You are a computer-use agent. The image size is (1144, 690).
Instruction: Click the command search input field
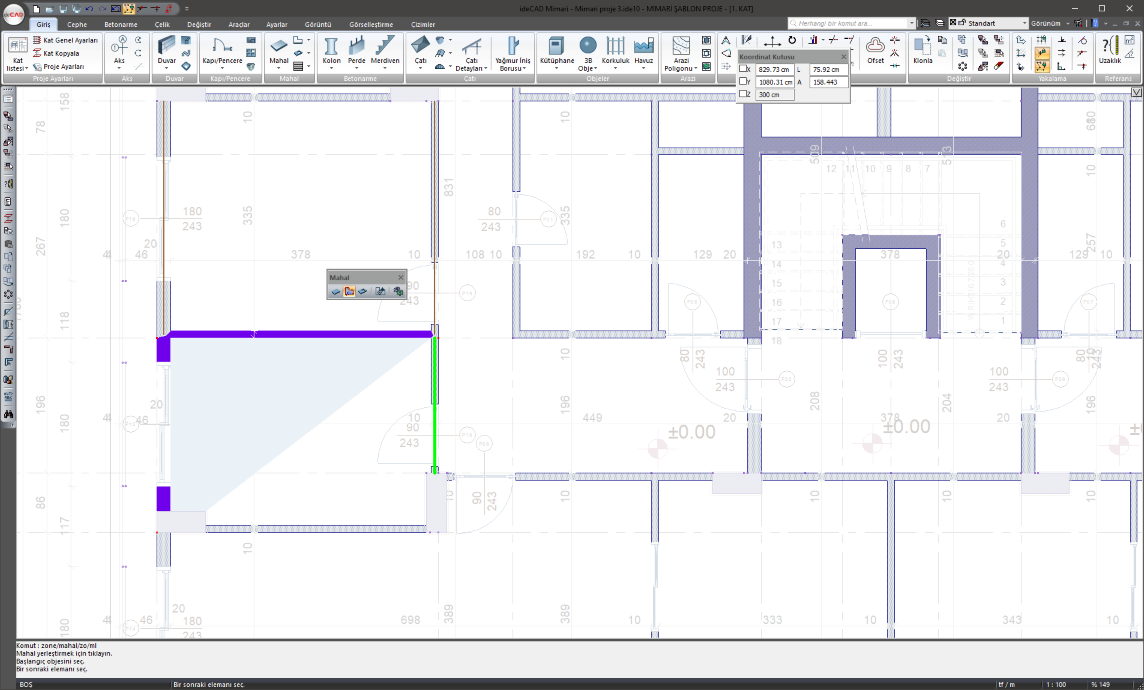850,23
